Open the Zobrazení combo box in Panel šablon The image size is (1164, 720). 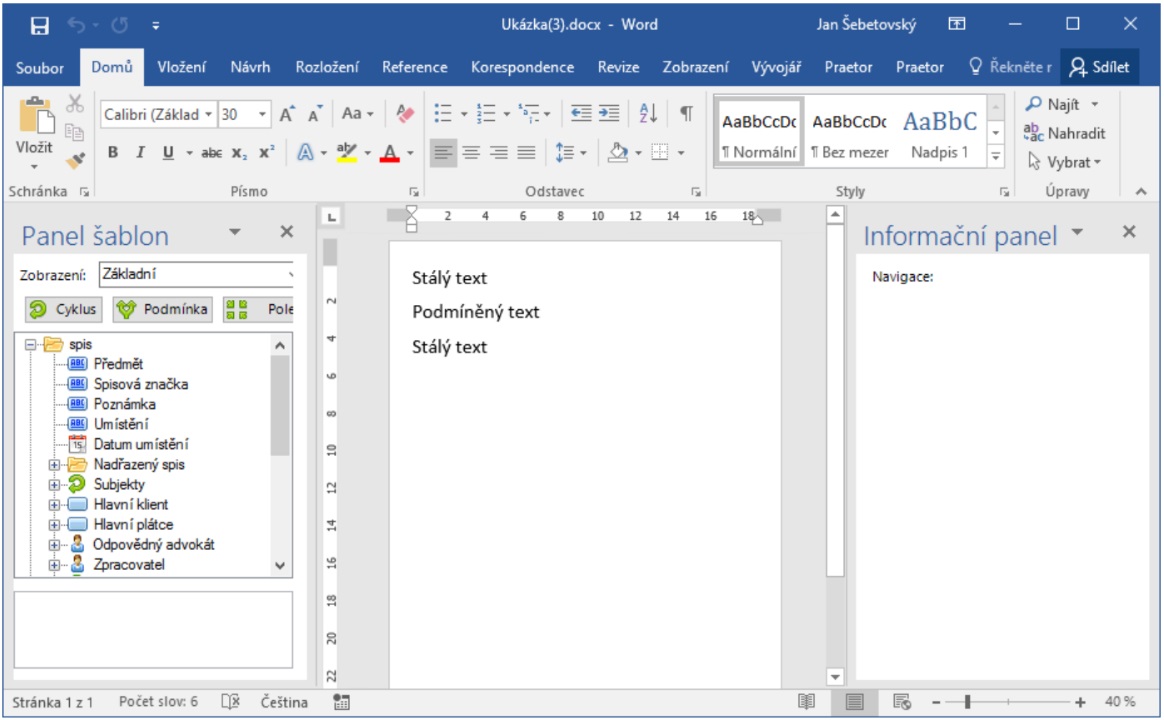tap(196, 274)
